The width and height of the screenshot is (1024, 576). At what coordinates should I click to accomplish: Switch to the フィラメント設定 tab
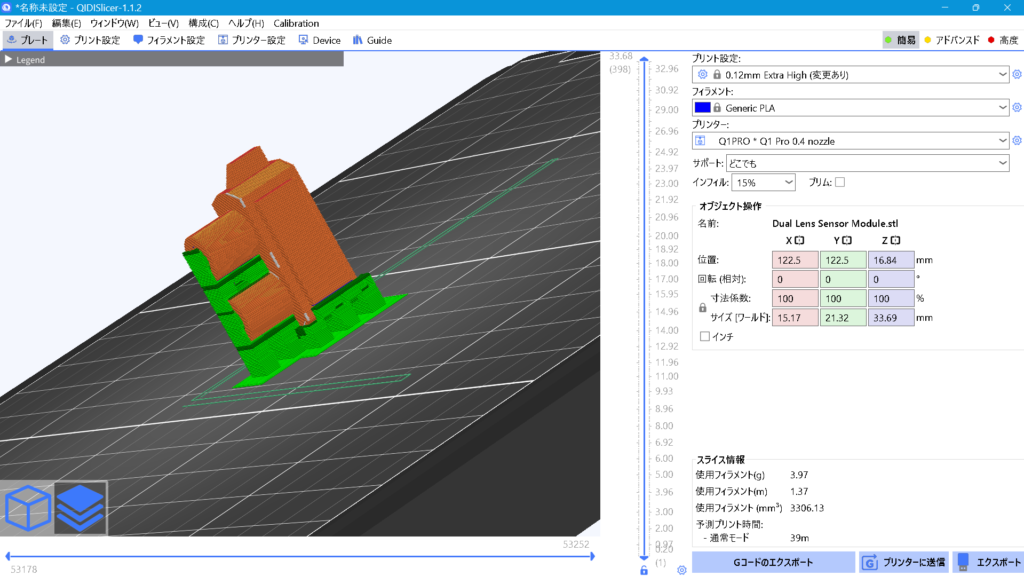tap(169, 40)
